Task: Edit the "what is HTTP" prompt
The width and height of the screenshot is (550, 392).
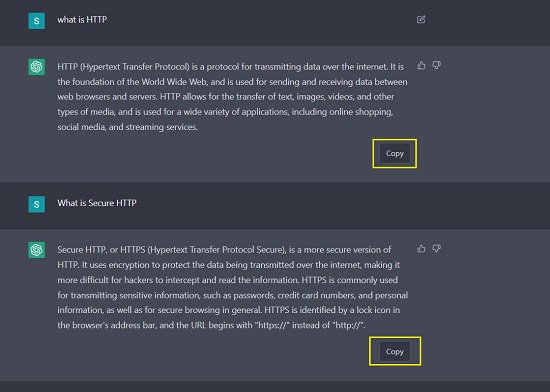Action: click(x=421, y=19)
